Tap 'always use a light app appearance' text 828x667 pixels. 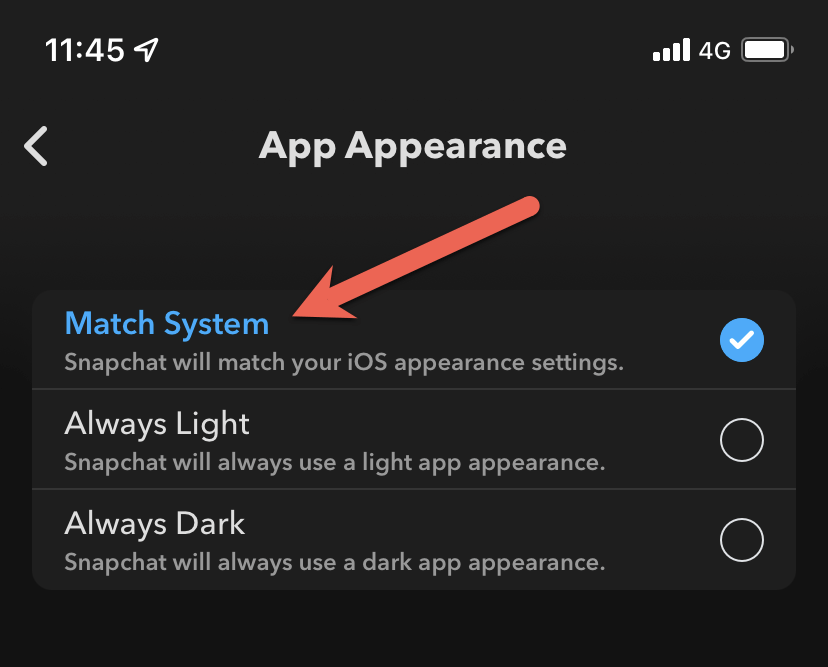(x=411, y=463)
